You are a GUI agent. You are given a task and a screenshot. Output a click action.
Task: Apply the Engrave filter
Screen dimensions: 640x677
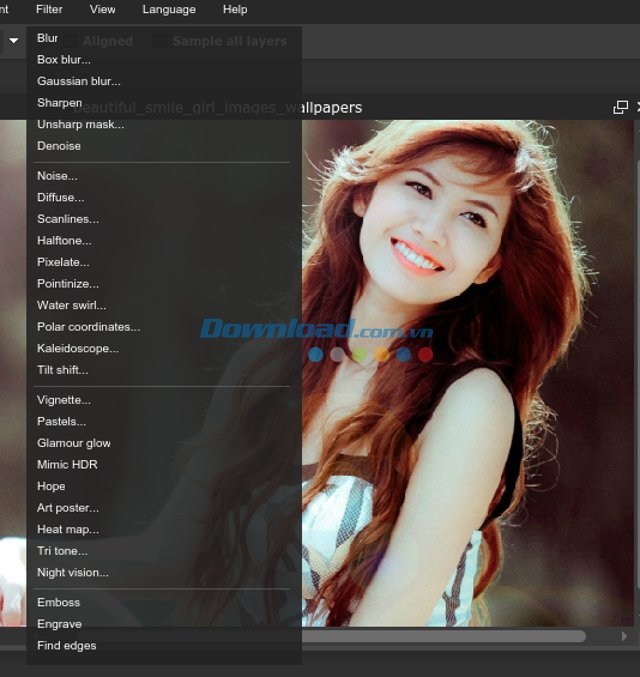coord(60,624)
